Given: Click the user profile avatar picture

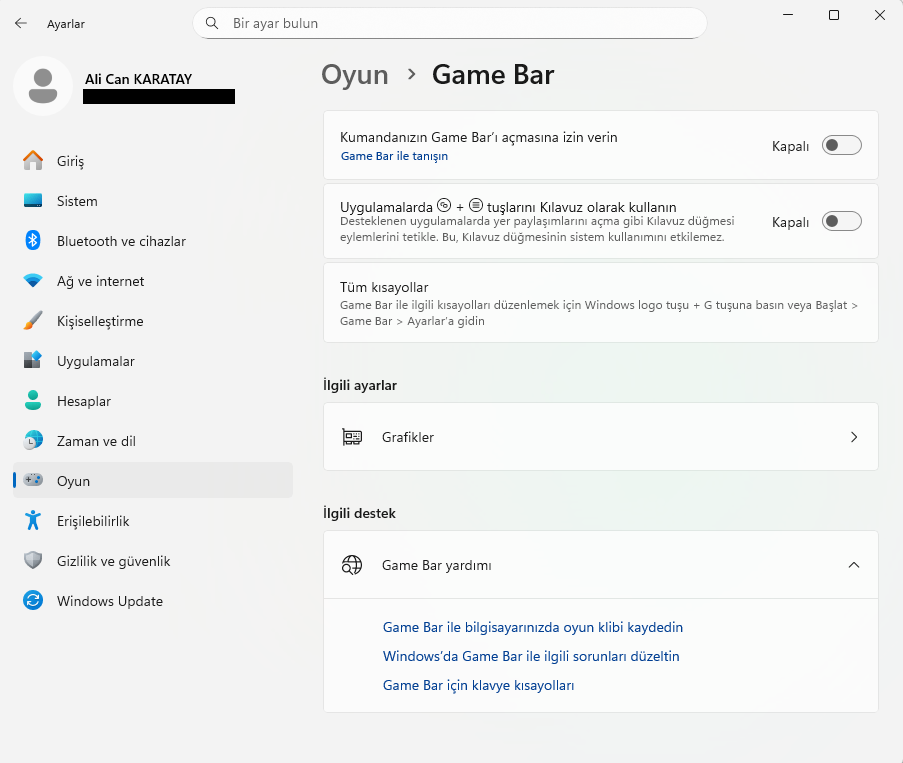Looking at the screenshot, I should tap(43, 86).
